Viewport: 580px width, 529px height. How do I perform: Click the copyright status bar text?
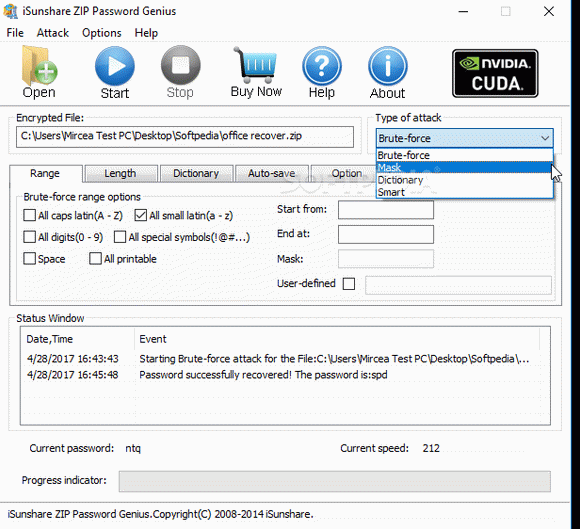(160, 514)
